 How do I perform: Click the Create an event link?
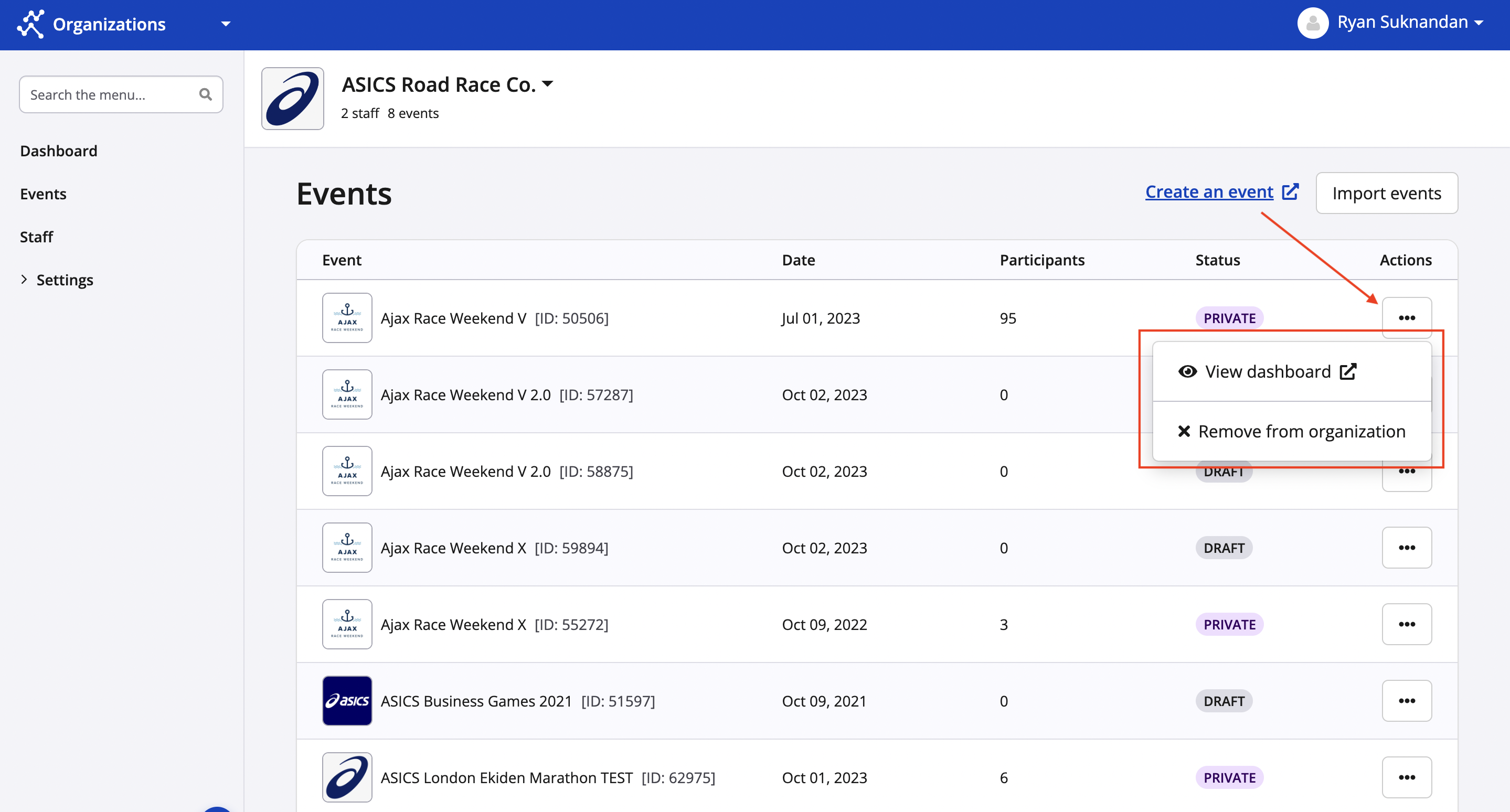coord(1209,192)
